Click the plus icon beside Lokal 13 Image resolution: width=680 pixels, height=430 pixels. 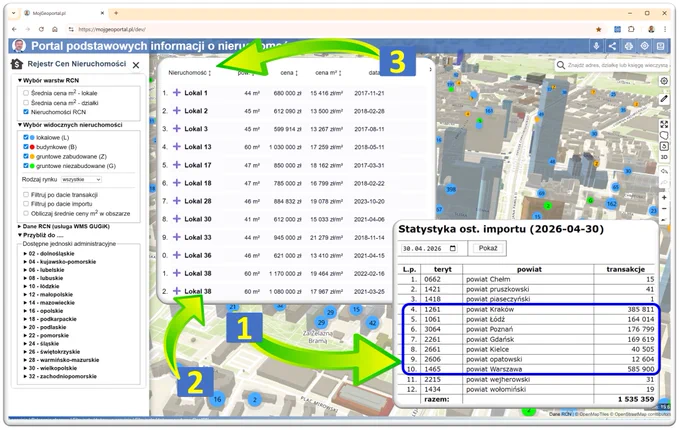[177, 147]
